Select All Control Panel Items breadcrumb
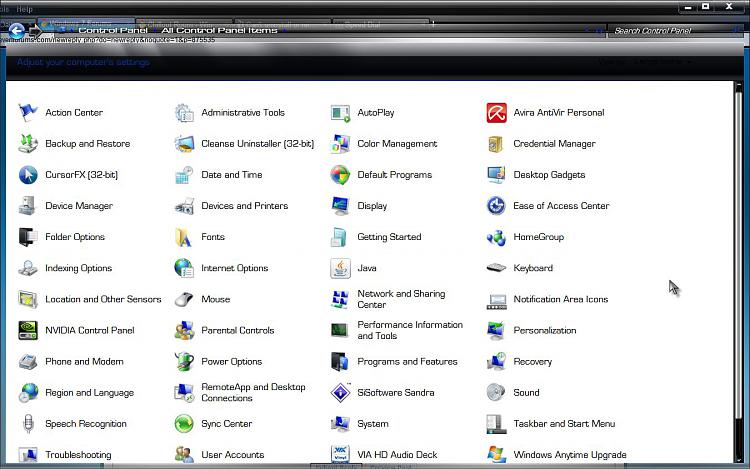The image size is (750, 469). point(219,30)
